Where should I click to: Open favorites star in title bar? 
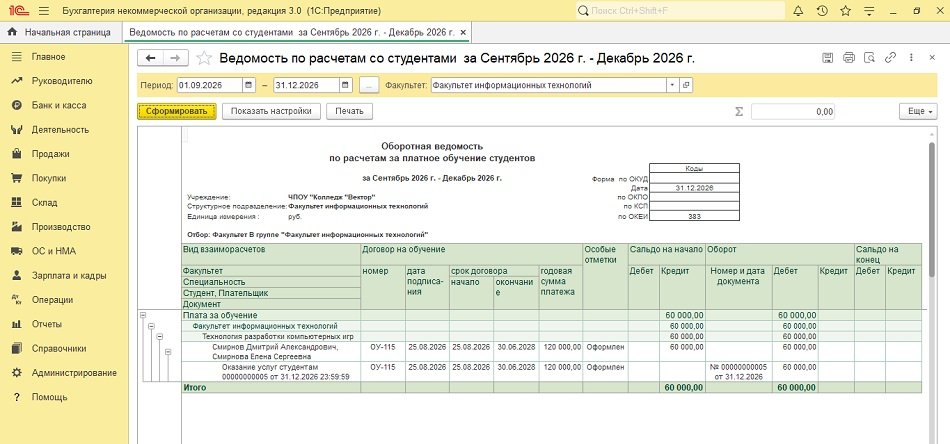[845, 11]
